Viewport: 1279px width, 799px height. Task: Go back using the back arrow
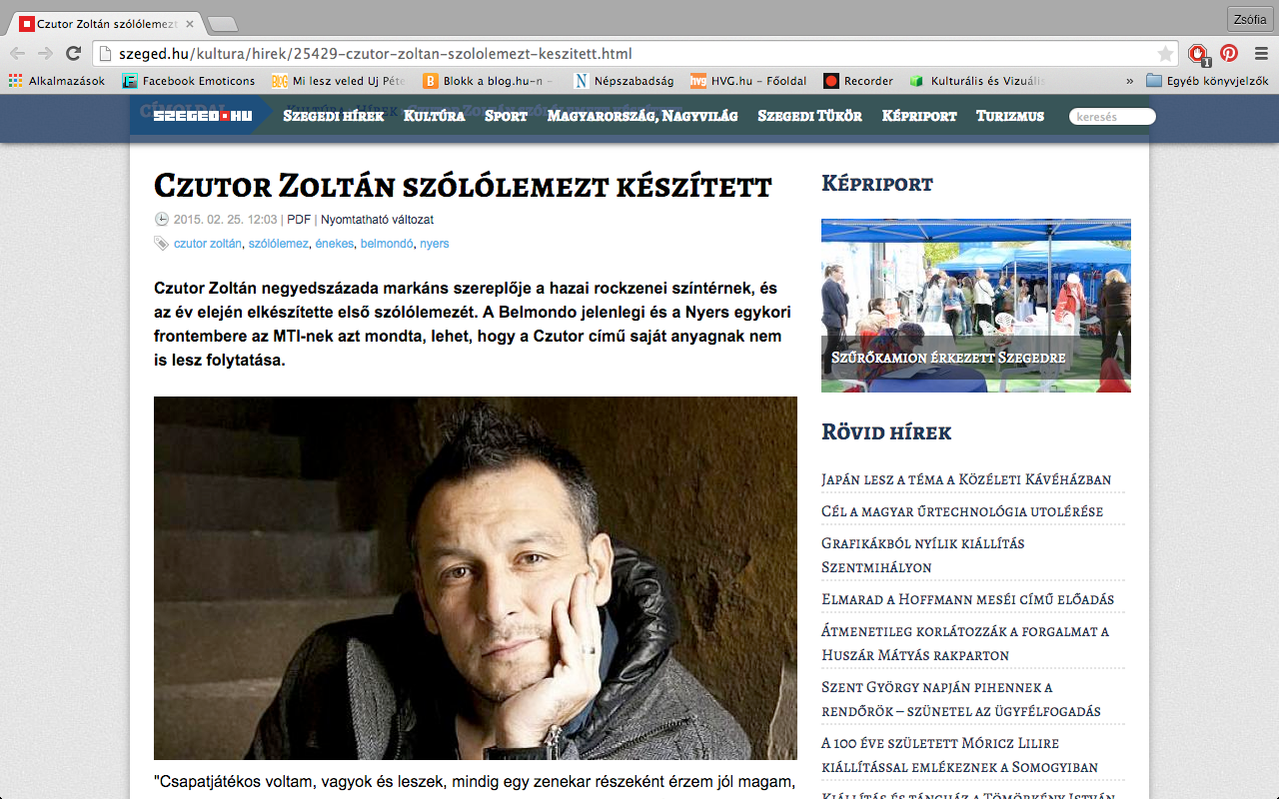[18, 54]
